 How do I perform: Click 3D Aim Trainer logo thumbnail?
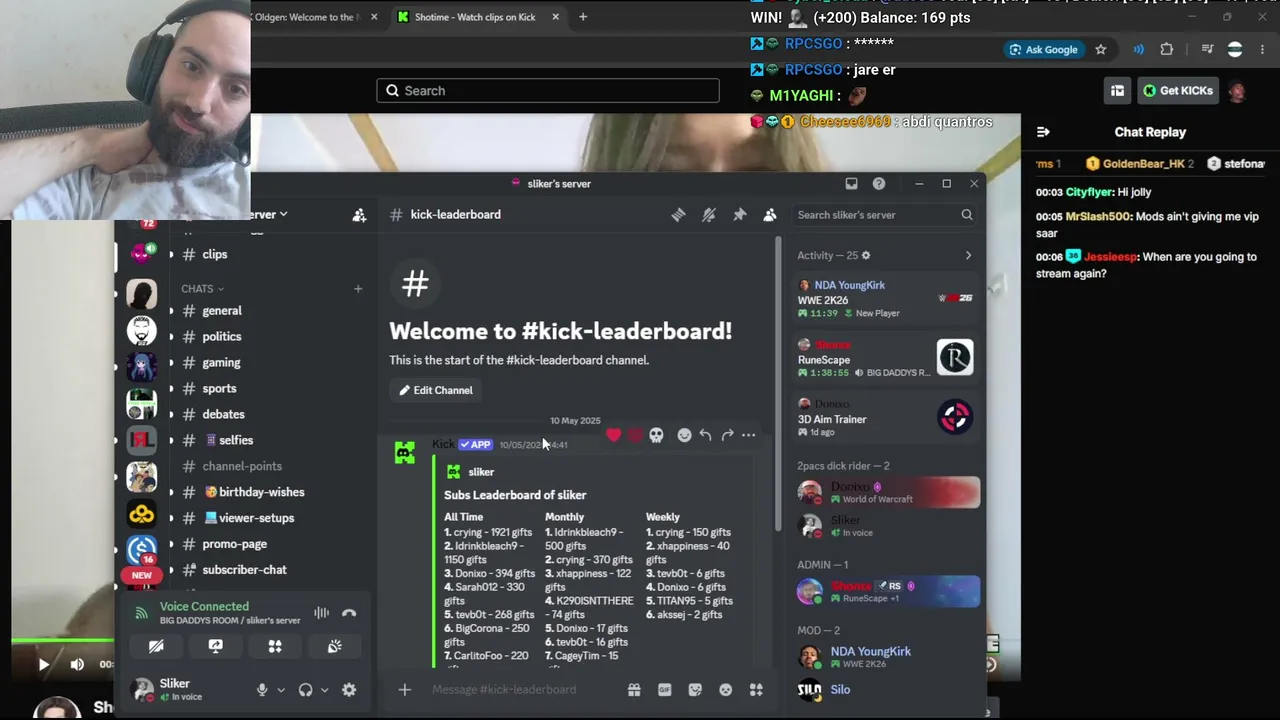coord(955,417)
